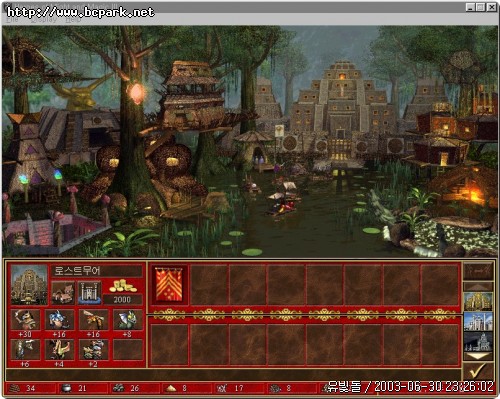Viewport: 500px width, 399px height.
Task: Open the town hall building icon
Action: pyautogui.click(x=63, y=293)
